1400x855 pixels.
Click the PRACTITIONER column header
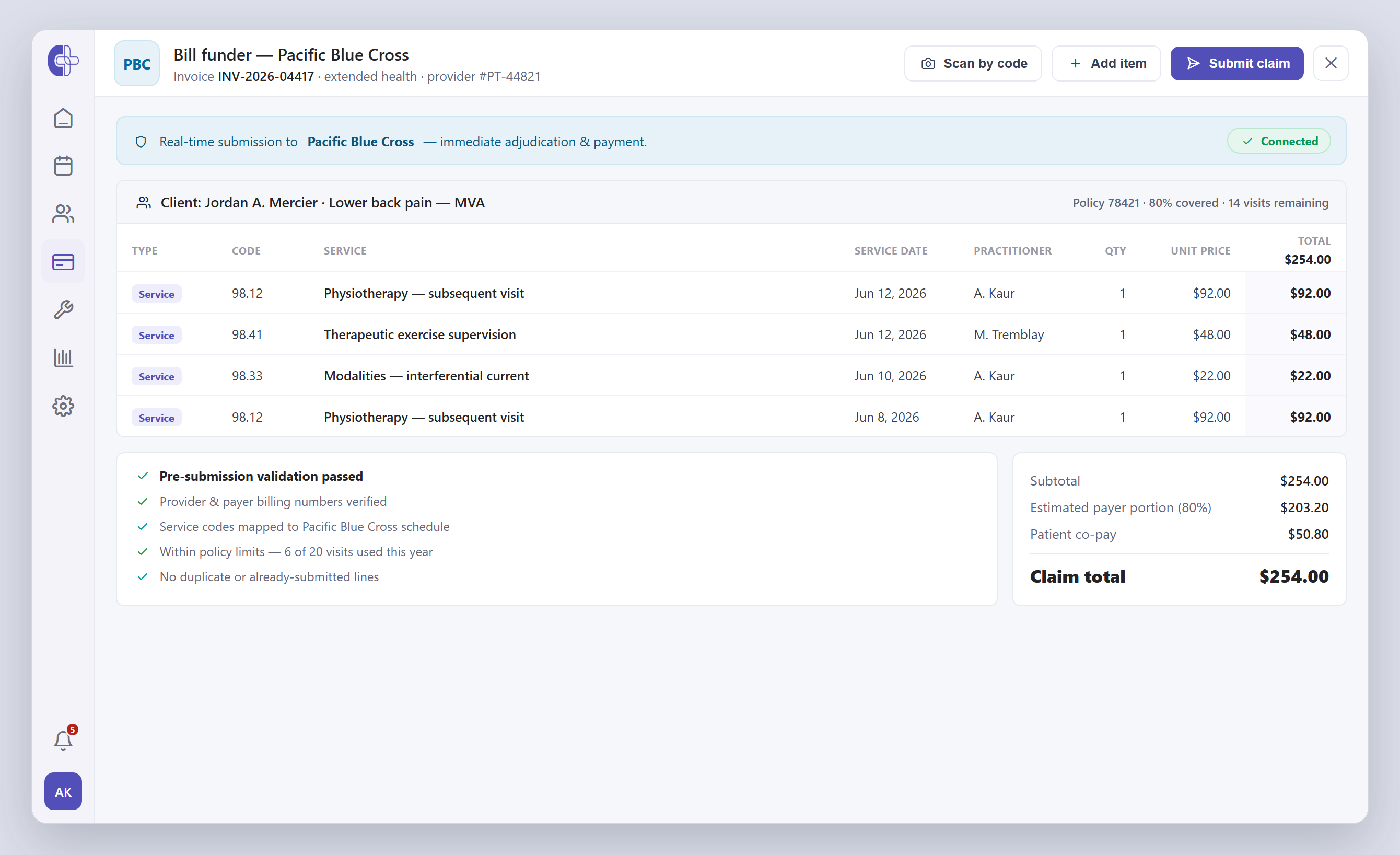[1012, 251]
